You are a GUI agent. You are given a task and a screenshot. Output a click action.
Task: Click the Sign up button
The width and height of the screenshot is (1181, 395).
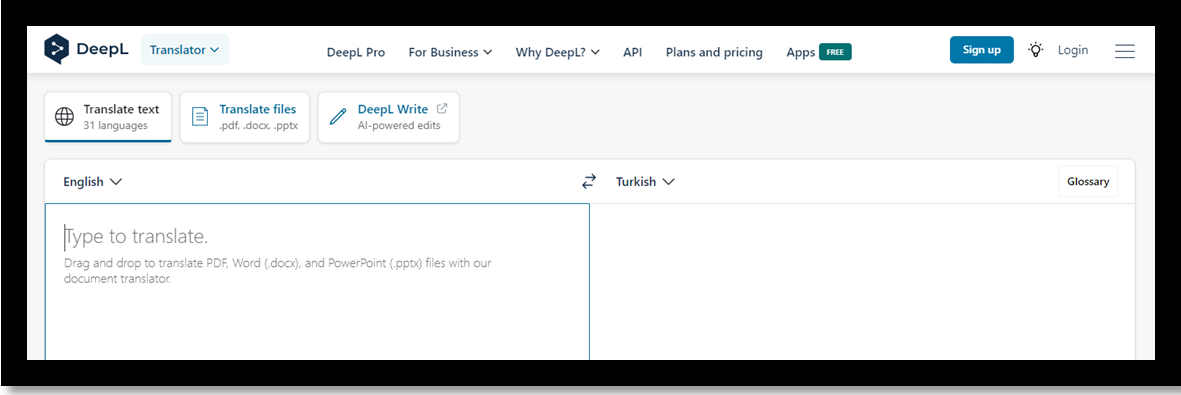click(981, 50)
